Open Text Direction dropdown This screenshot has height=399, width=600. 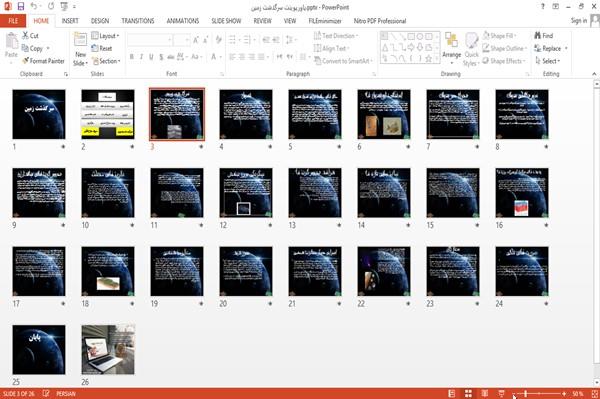point(336,36)
